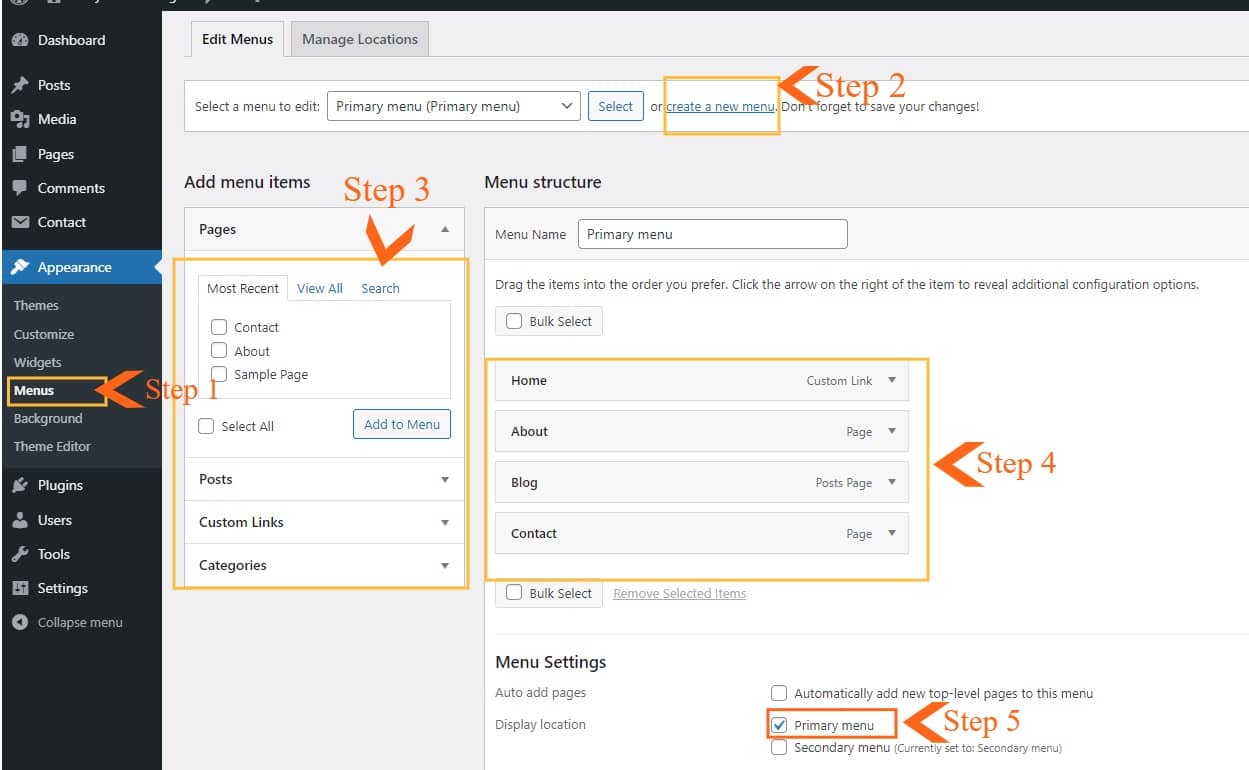Check the About page checkbox
The width and height of the screenshot is (1249, 770).
(219, 351)
